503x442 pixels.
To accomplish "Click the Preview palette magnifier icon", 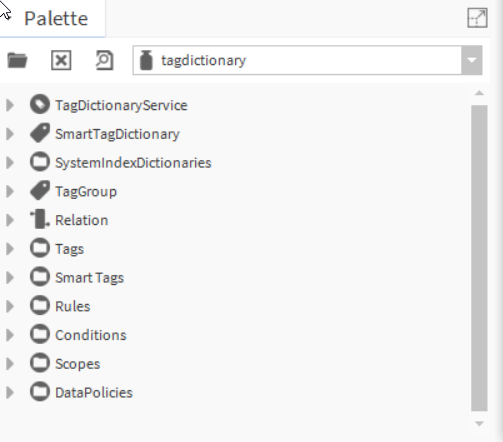I will pyautogui.click(x=105, y=60).
